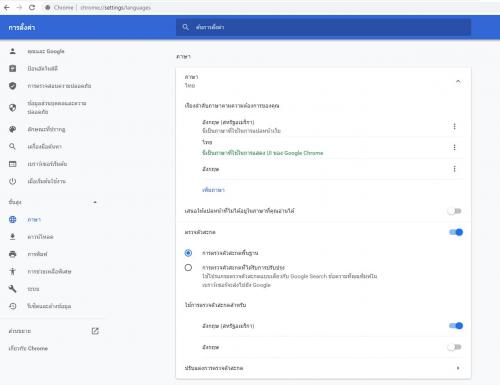Open the Autofill clipboard icon in sidebar
Screen dimensions: 500x385
point(13,68)
